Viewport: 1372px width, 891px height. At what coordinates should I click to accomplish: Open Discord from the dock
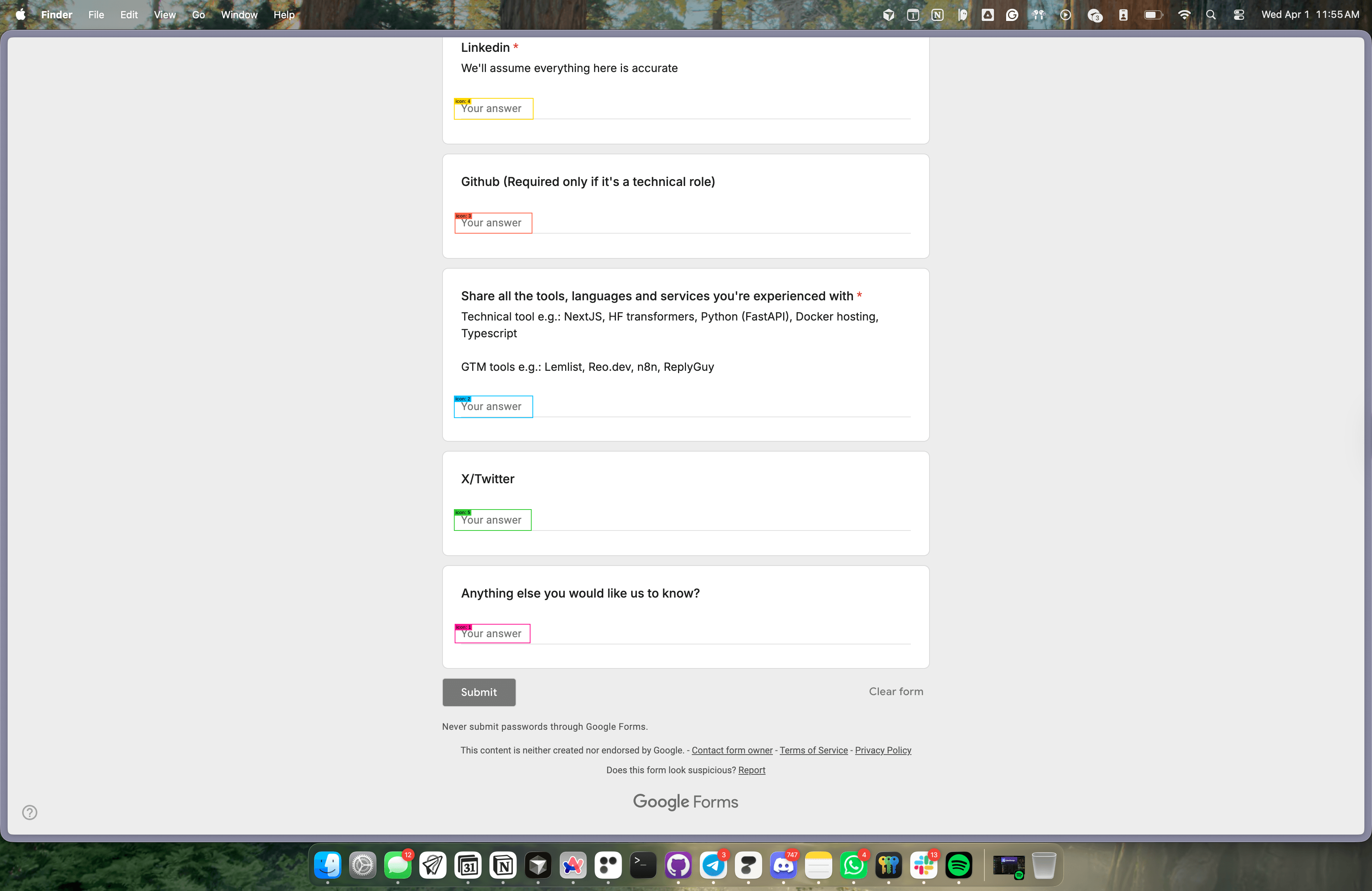[783, 865]
